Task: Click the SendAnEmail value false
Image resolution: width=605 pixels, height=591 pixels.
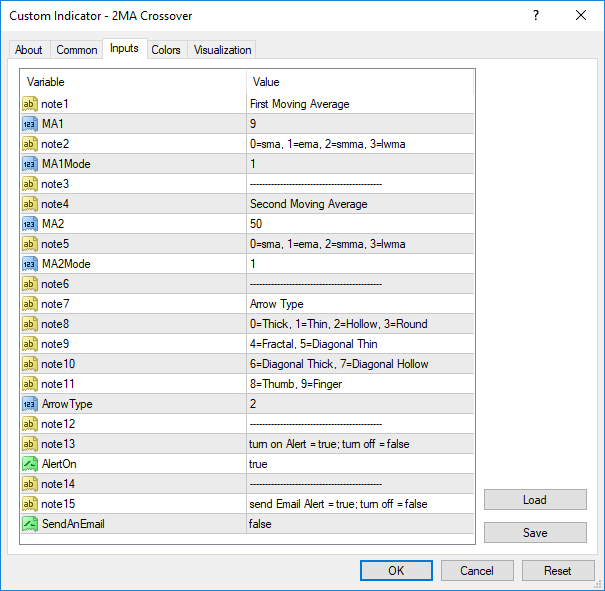Action: tap(360, 524)
